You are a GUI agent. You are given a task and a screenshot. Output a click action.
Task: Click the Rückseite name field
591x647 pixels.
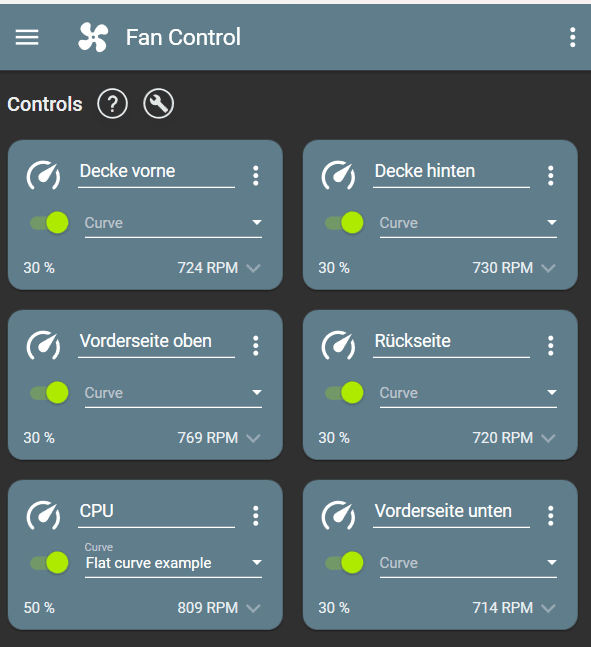(451, 342)
